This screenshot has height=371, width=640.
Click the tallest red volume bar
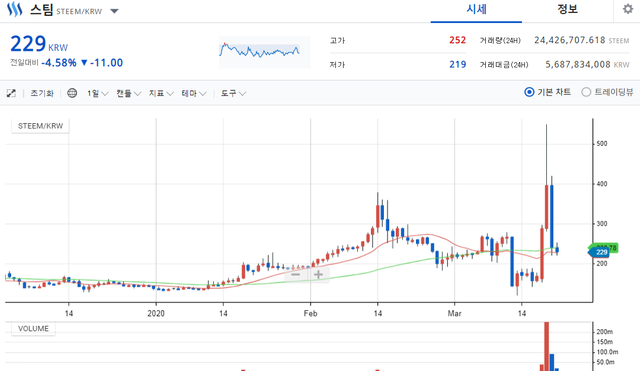tap(547, 346)
